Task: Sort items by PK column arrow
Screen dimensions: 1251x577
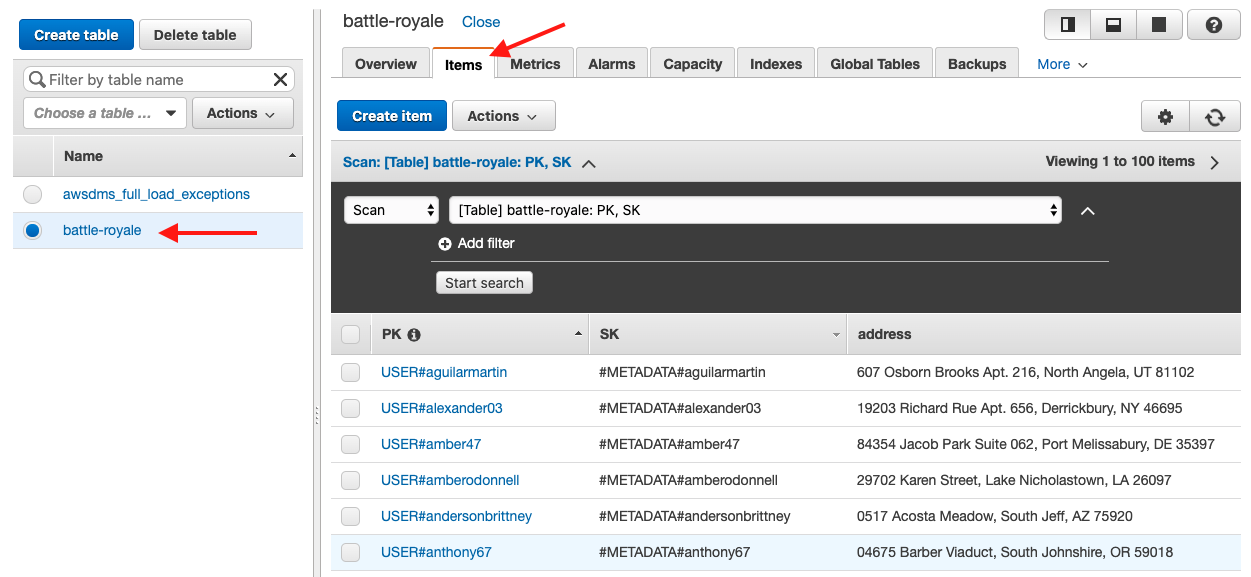Action: tap(578, 333)
